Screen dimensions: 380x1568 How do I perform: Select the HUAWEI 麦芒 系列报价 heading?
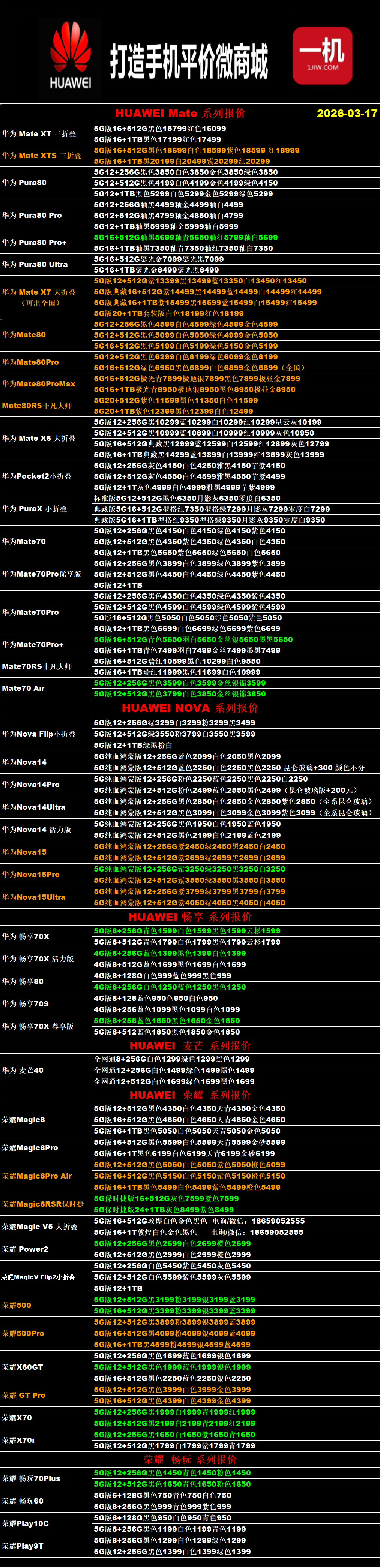pyautogui.click(x=190, y=1045)
